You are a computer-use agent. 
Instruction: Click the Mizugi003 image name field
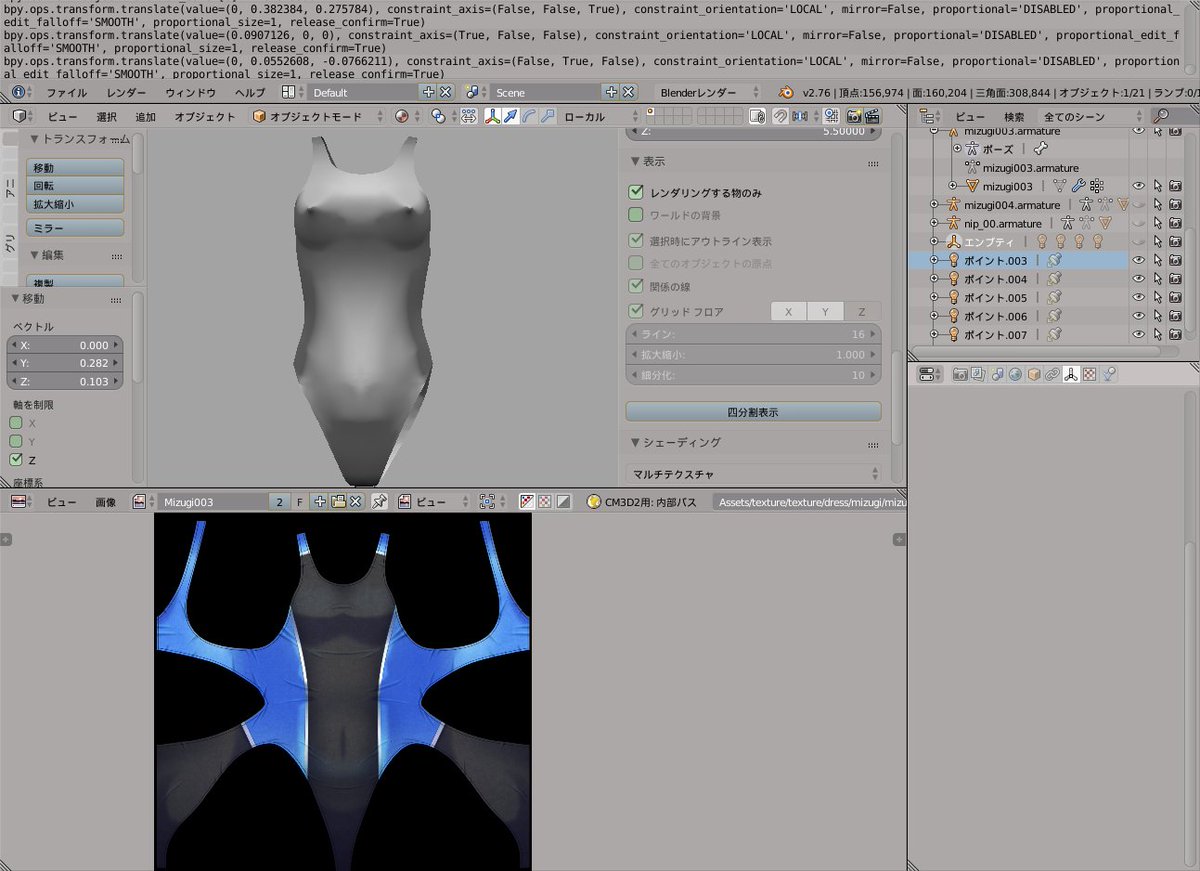point(213,502)
